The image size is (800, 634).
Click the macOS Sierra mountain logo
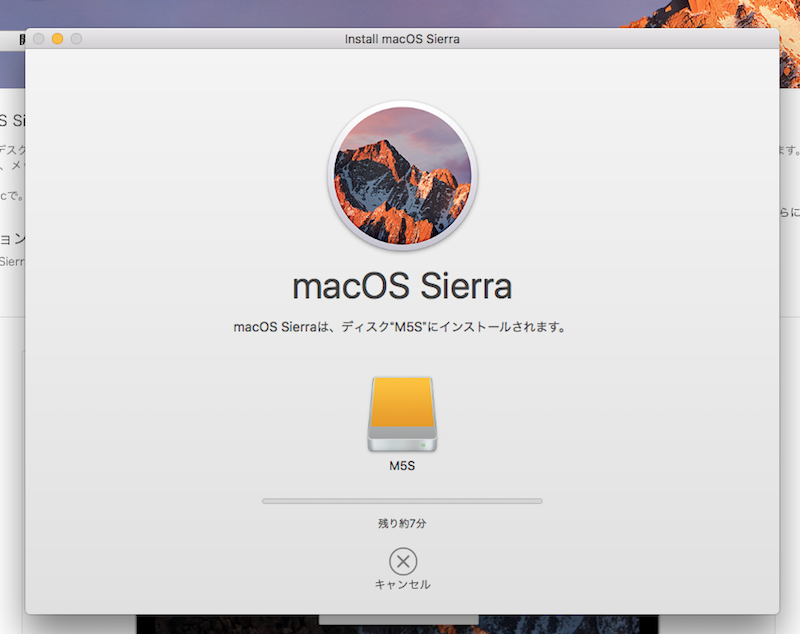[402, 176]
